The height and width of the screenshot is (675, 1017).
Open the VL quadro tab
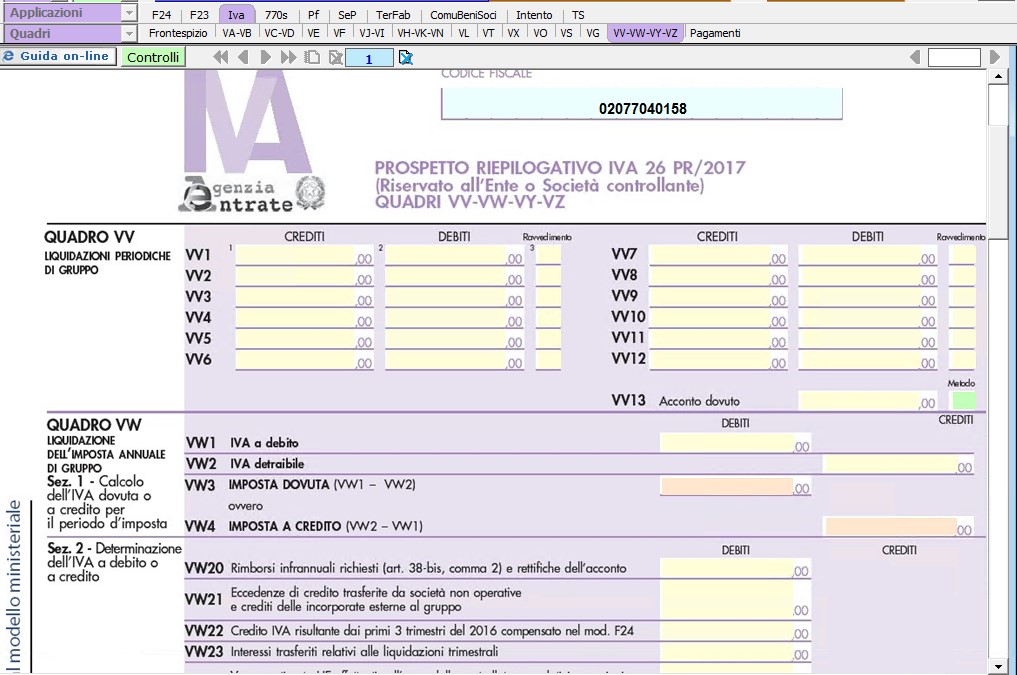pos(464,33)
